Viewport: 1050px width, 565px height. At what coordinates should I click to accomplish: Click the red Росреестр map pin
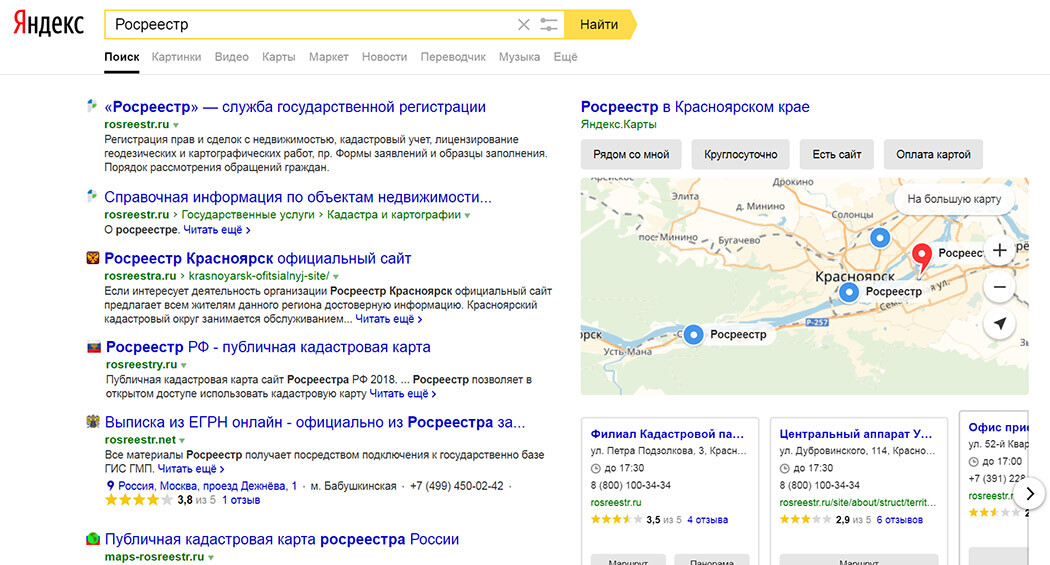point(921,258)
